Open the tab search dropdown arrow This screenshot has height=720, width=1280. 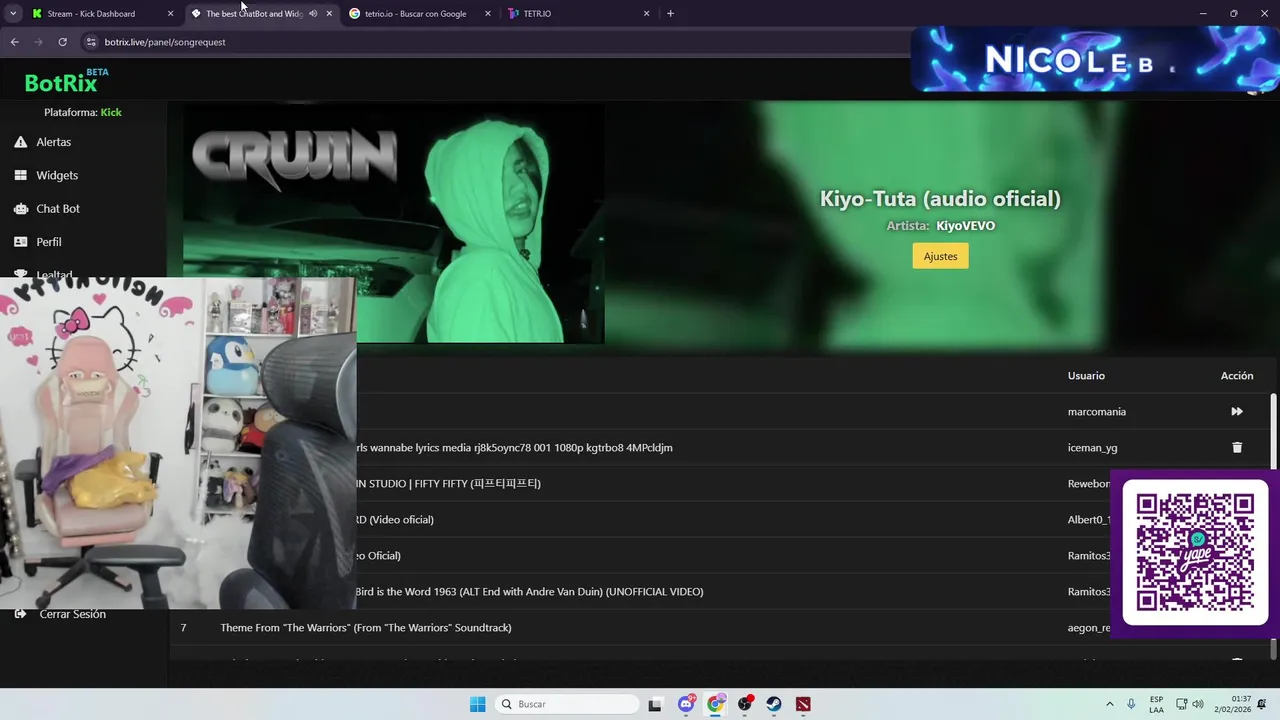click(13, 14)
